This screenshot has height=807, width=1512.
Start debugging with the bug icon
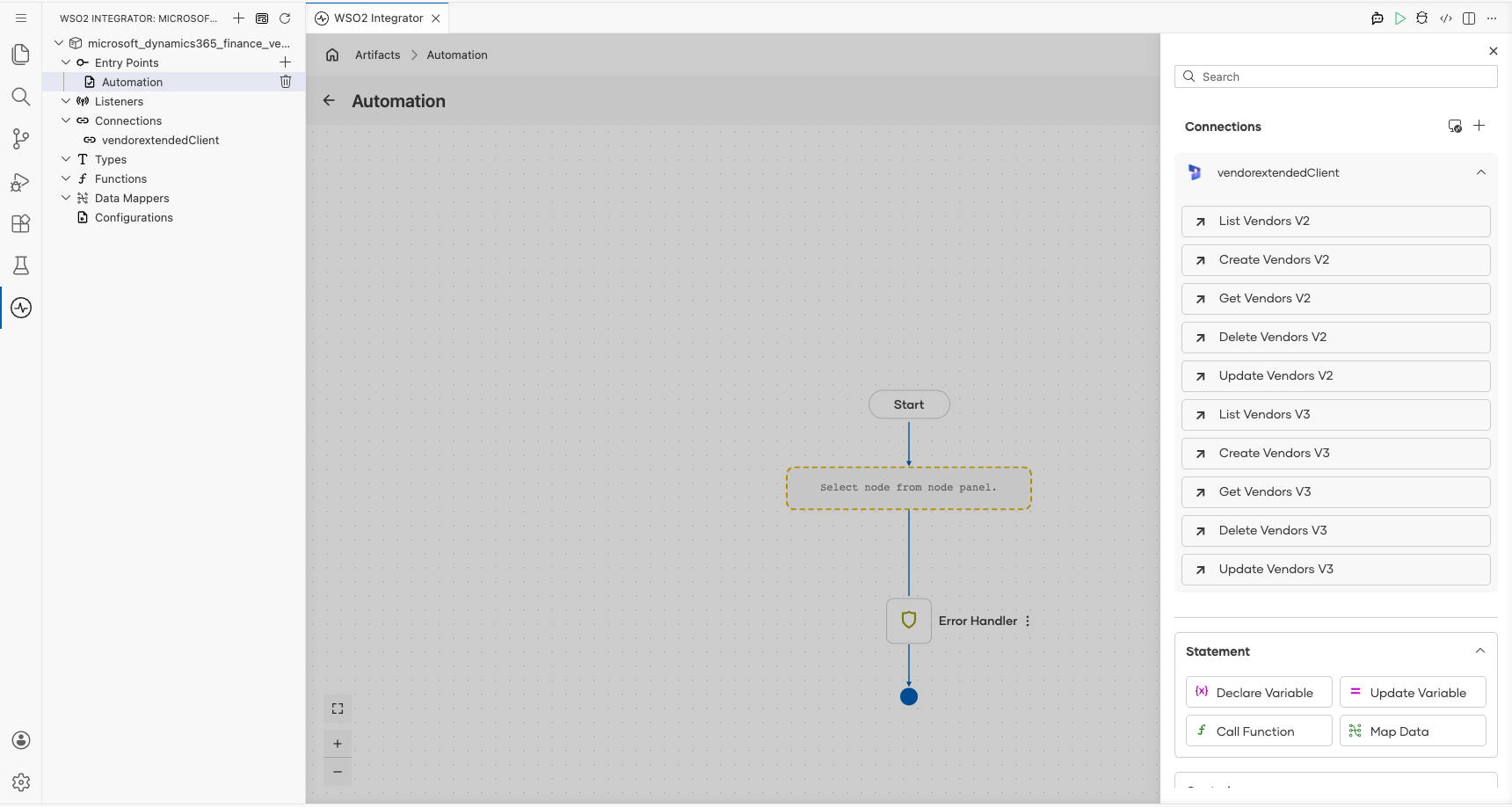click(x=1422, y=18)
